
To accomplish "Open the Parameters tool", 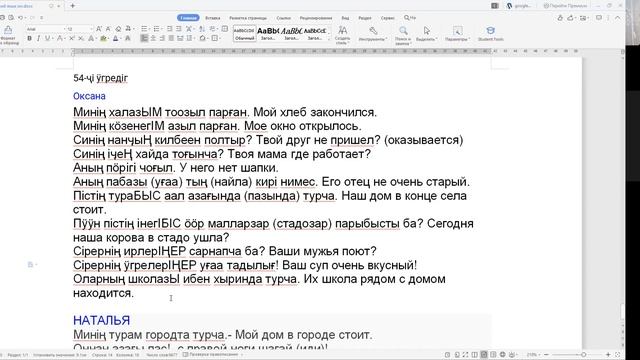I will click(x=458, y=34).
